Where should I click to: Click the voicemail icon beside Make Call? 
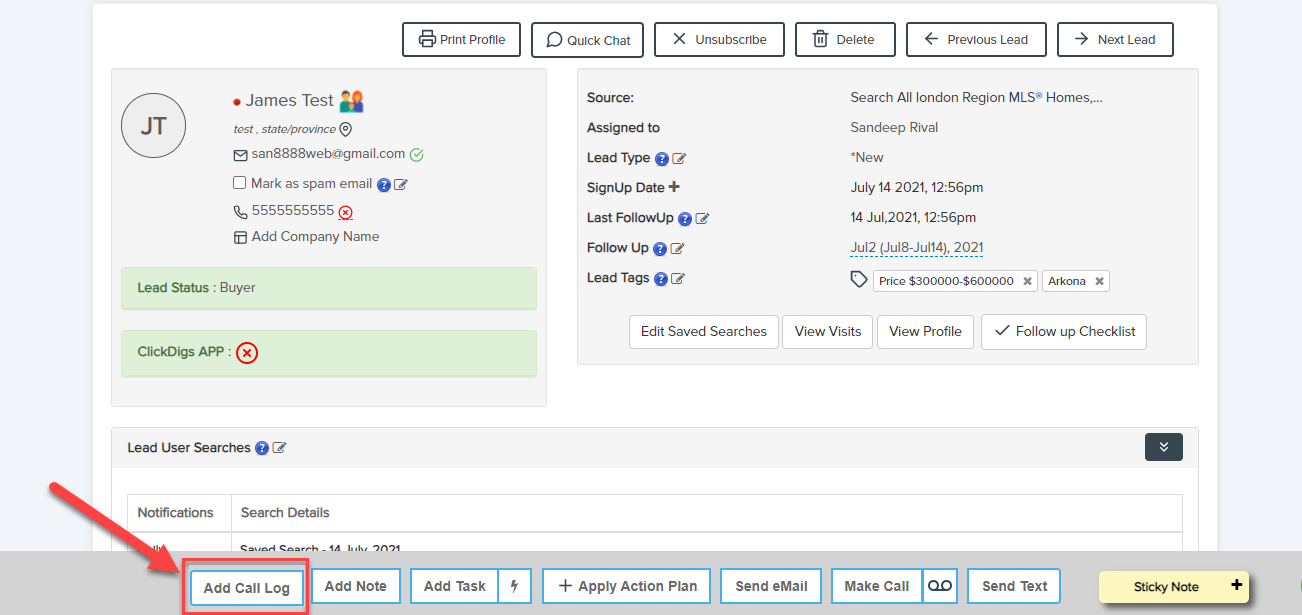[940, 586]
